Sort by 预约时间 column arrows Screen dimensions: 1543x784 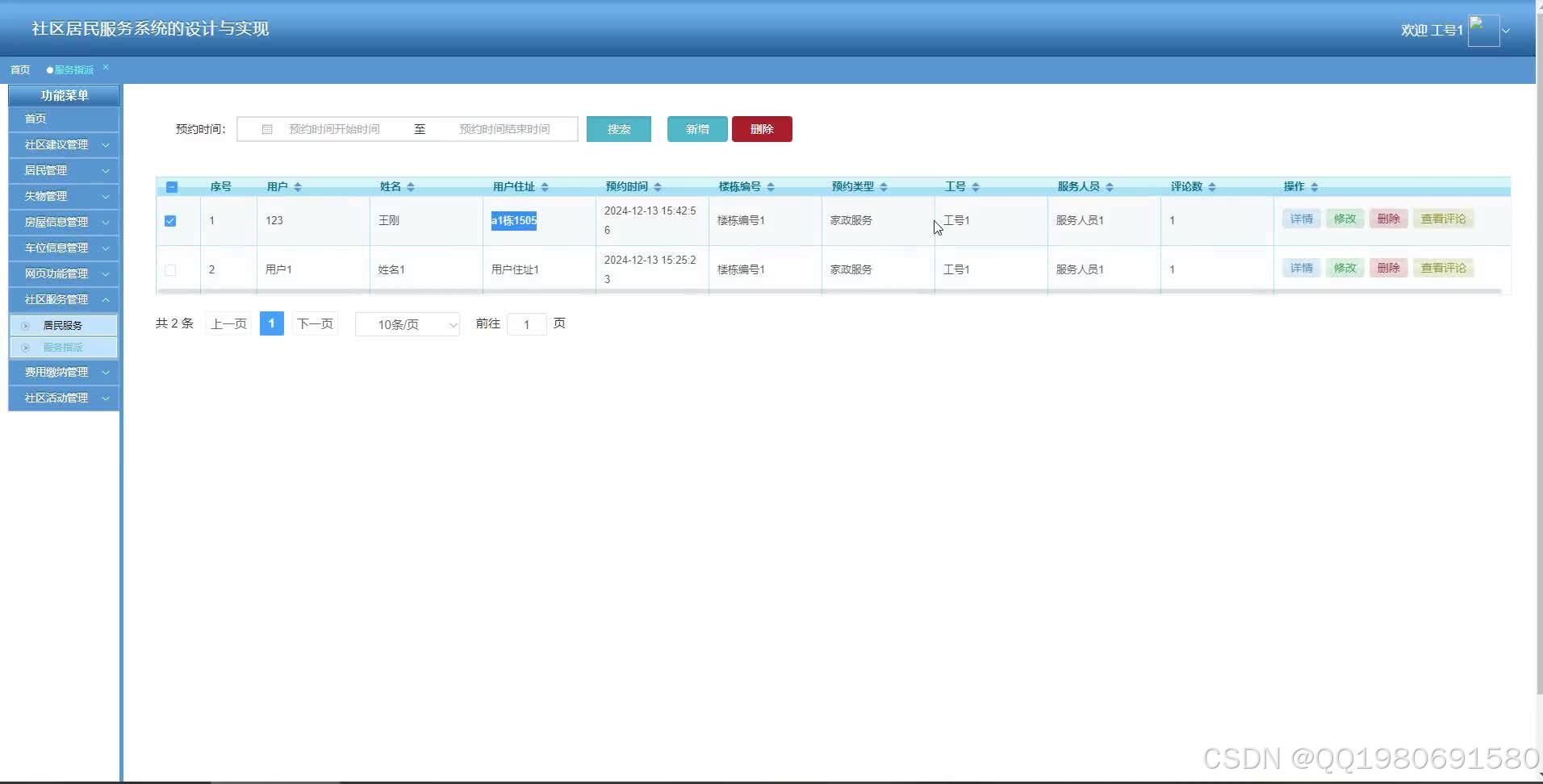(658, 187)
